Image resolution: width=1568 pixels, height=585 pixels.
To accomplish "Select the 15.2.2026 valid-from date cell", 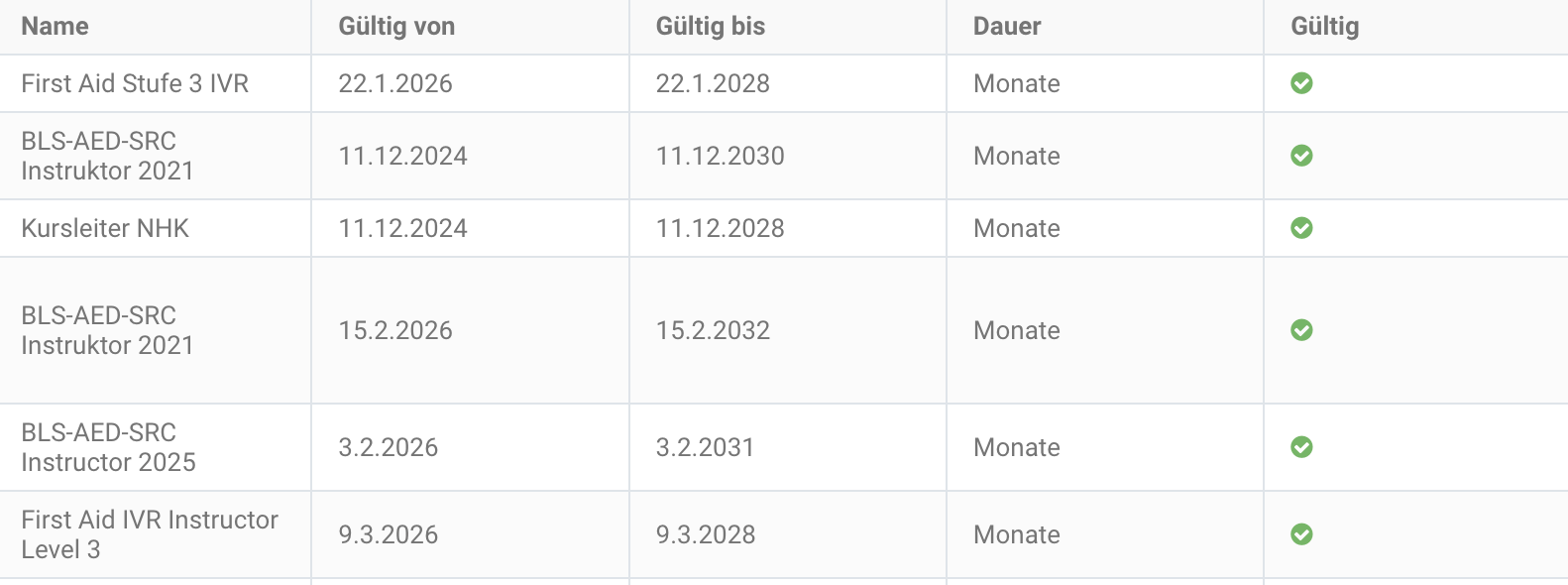I will coord(395,330).
